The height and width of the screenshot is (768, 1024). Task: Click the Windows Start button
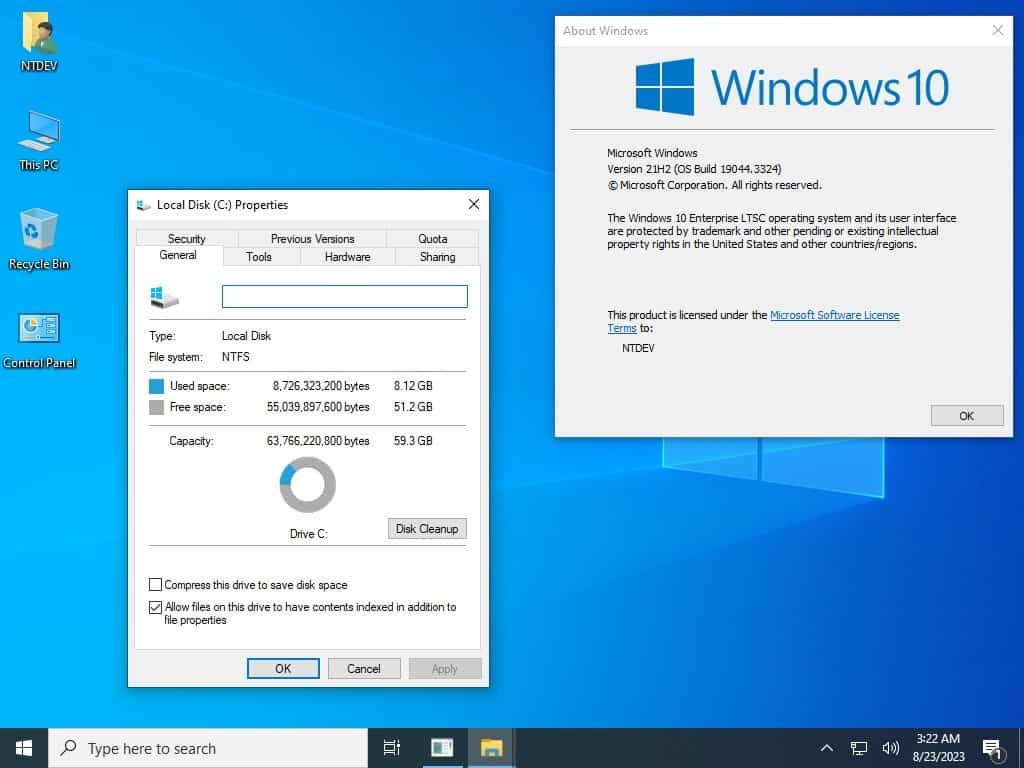[24, 748]
